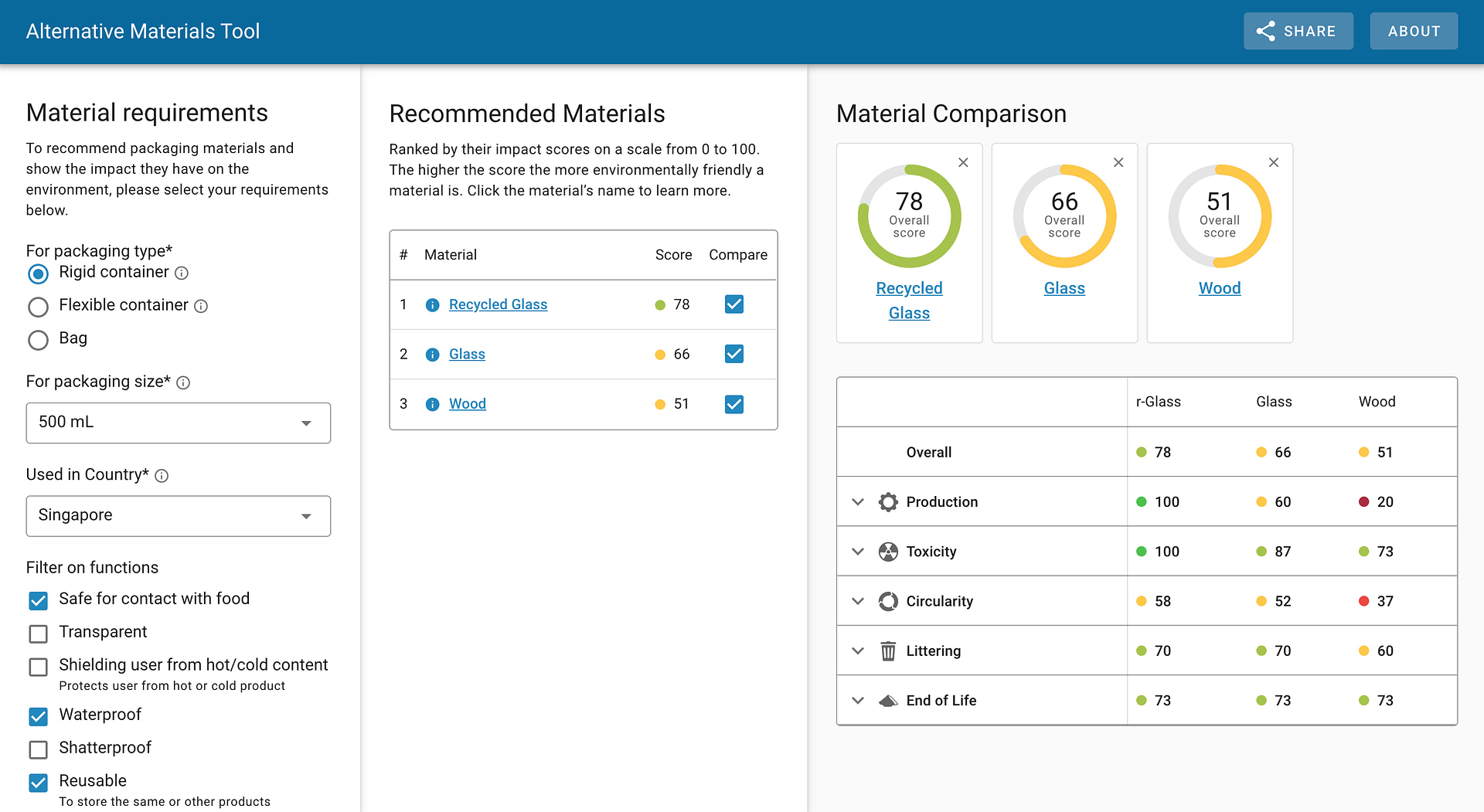Open Glass link in recommended table
This screenshot has height=812, width=1484.
click(x=467, y=354)
